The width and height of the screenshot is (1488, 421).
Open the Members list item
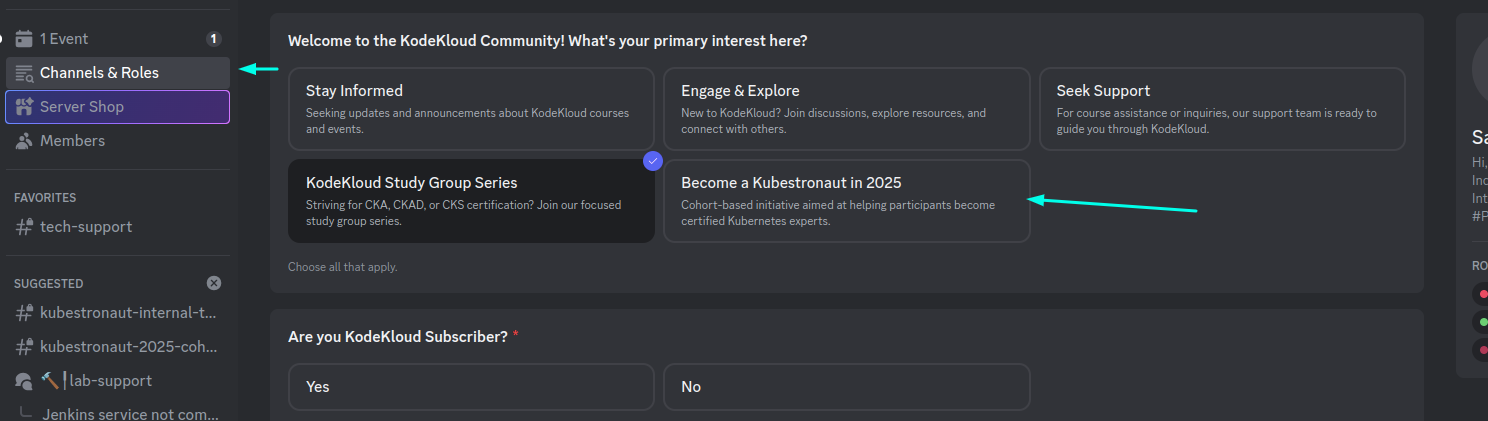point(72,141)
